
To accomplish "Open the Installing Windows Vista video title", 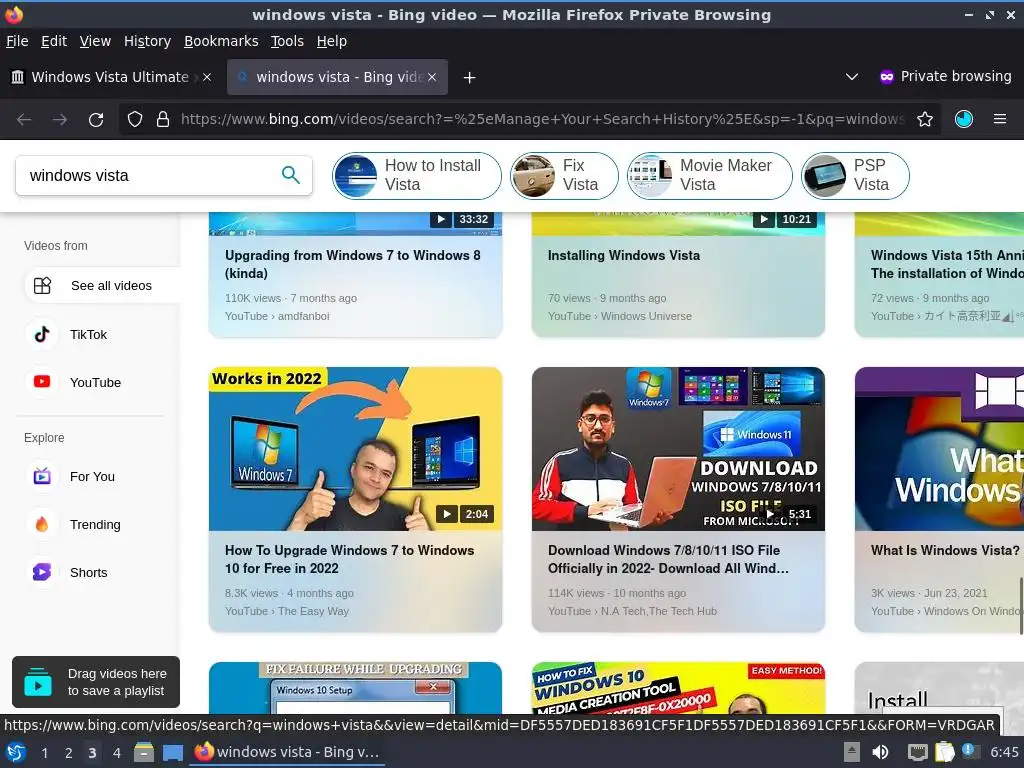I will (x=624, y=255).
